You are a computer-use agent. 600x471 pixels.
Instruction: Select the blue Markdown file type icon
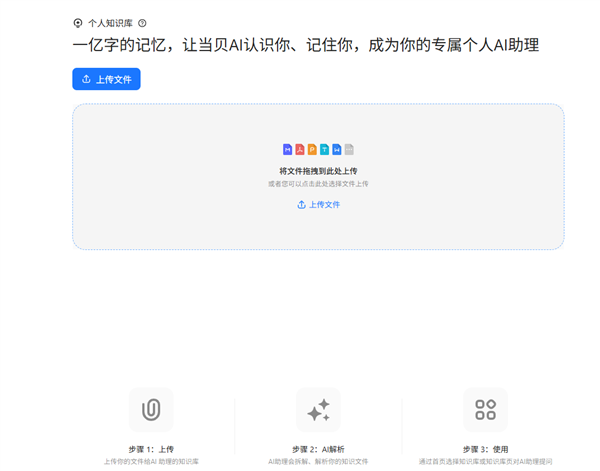tap(288, 150)
